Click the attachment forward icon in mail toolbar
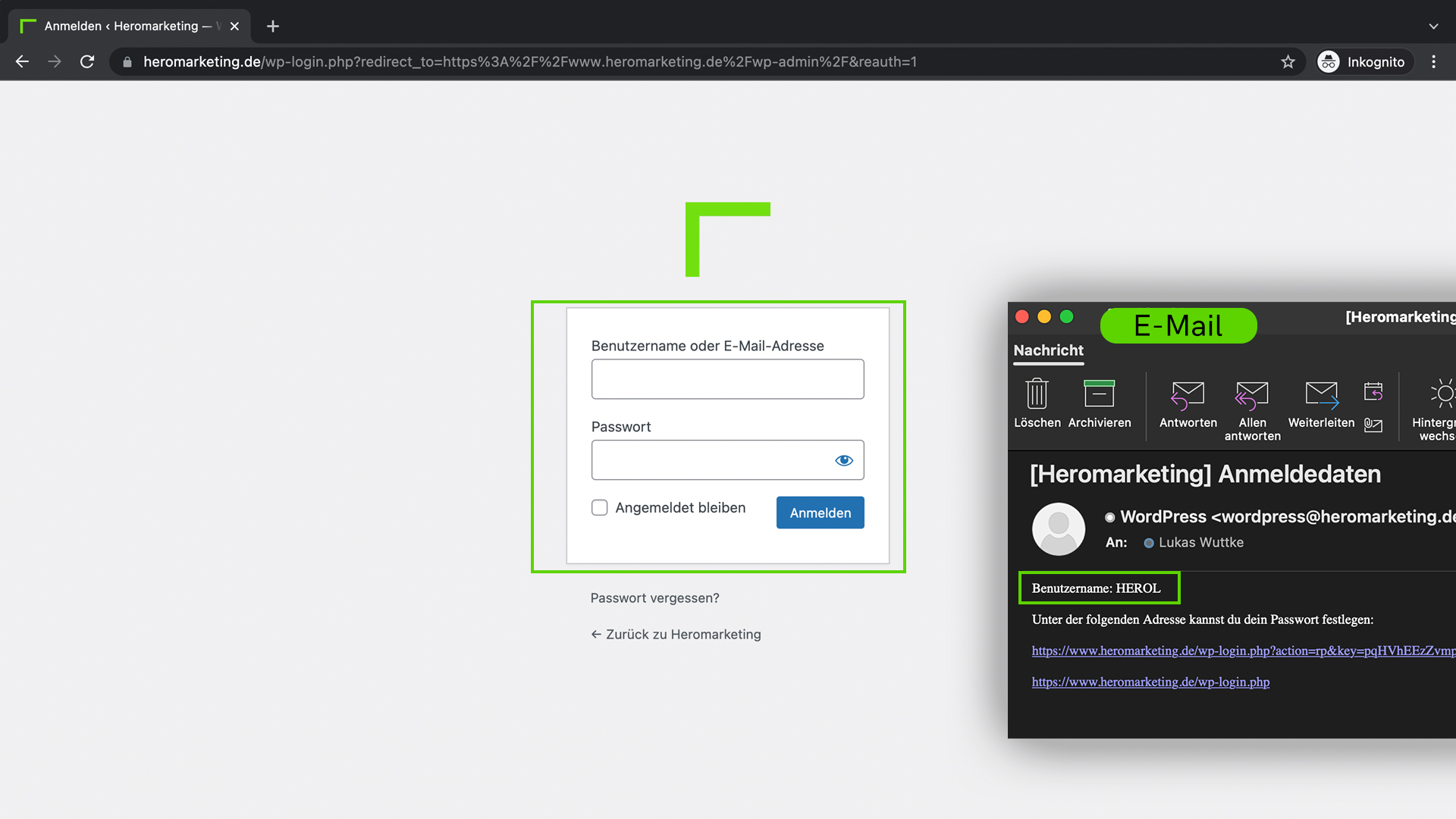 (x=1373, y=425)
